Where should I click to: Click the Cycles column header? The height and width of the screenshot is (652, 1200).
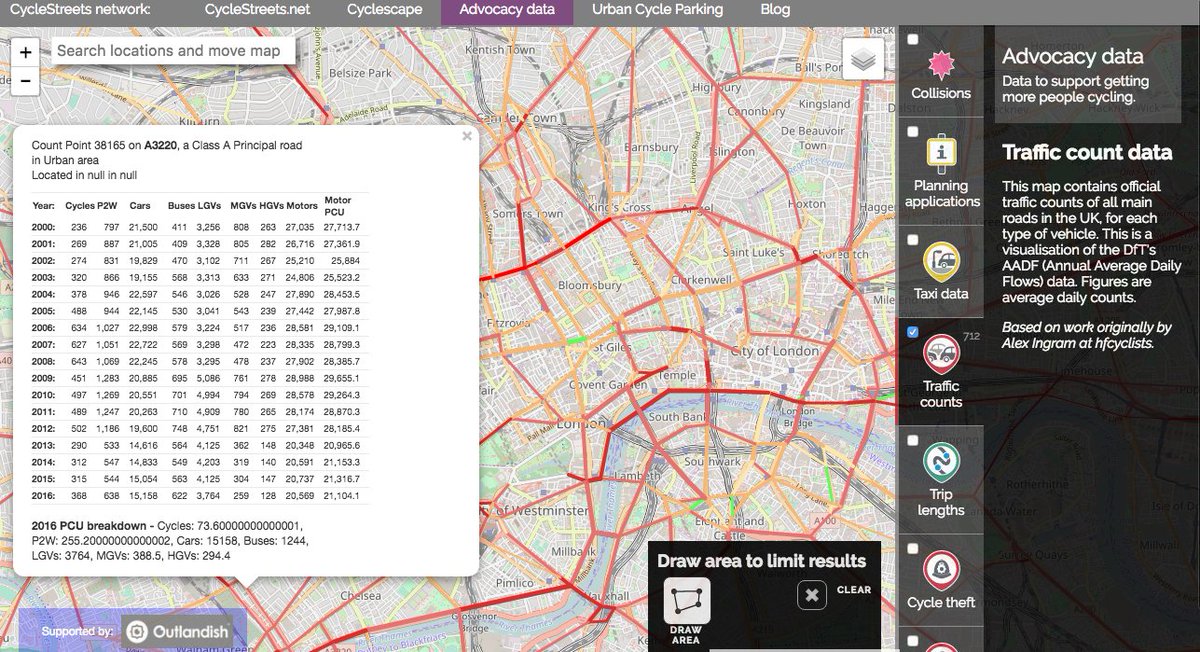pyautogui.click(x=79, y=206)
